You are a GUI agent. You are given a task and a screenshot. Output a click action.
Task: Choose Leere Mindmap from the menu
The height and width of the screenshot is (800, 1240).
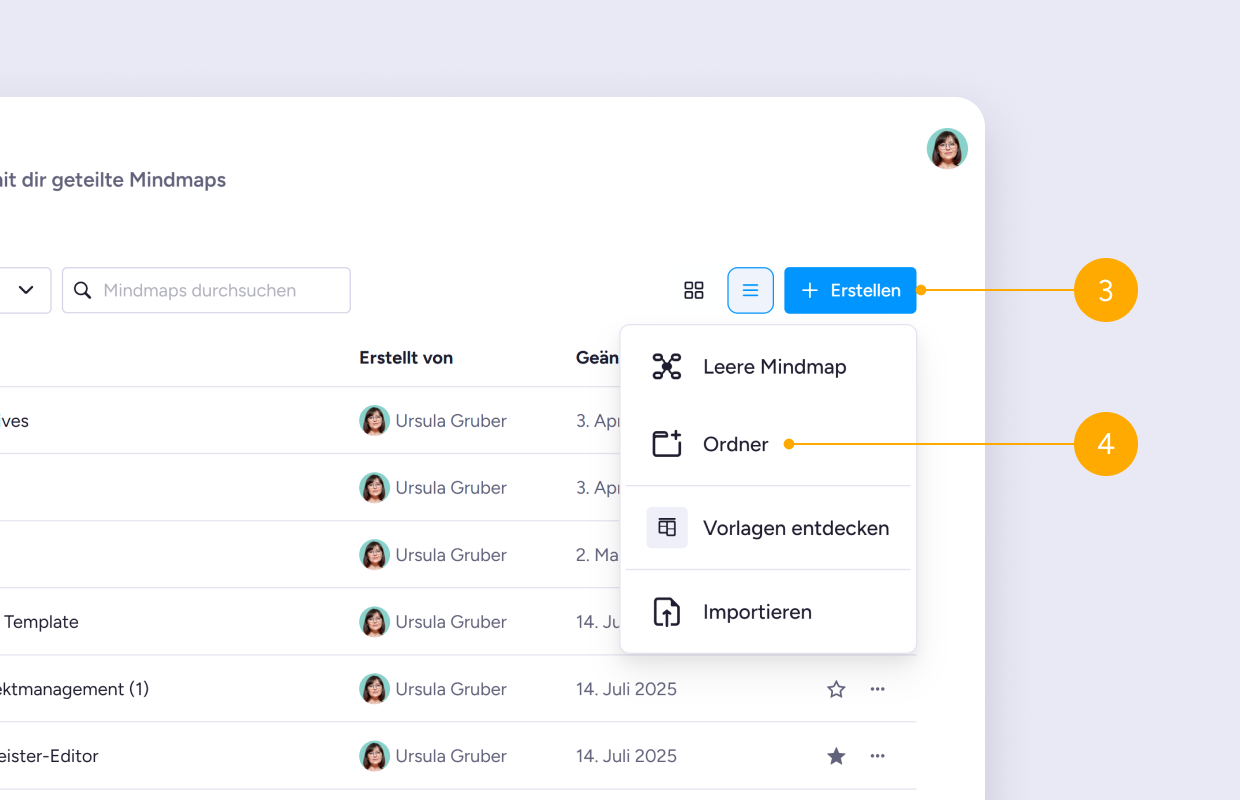coord(768,367)
